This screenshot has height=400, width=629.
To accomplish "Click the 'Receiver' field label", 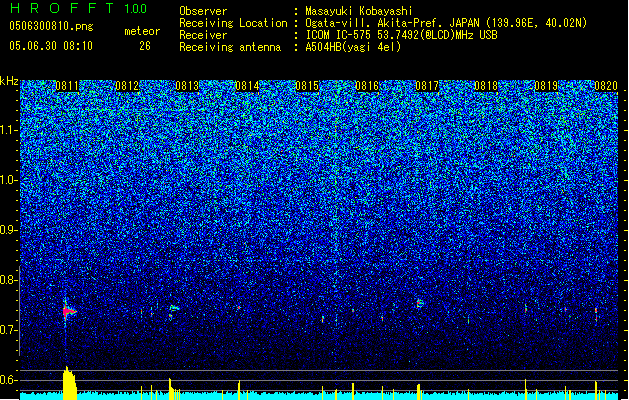I will point(203,35).
